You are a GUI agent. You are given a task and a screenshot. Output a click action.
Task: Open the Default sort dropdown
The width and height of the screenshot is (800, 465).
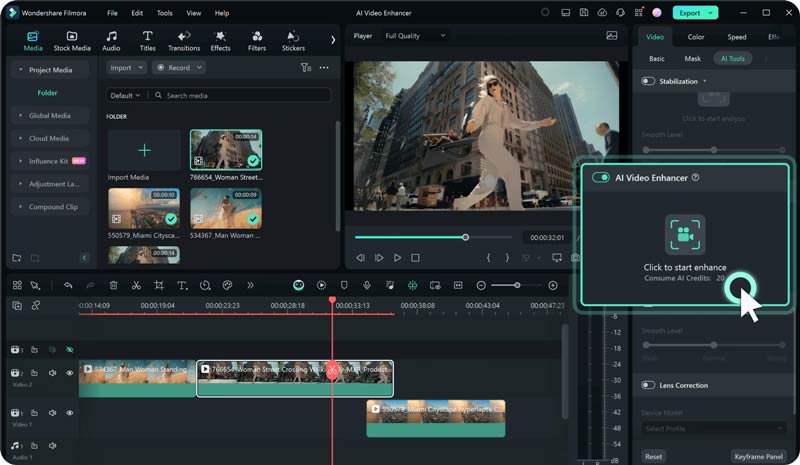[125, 95]
